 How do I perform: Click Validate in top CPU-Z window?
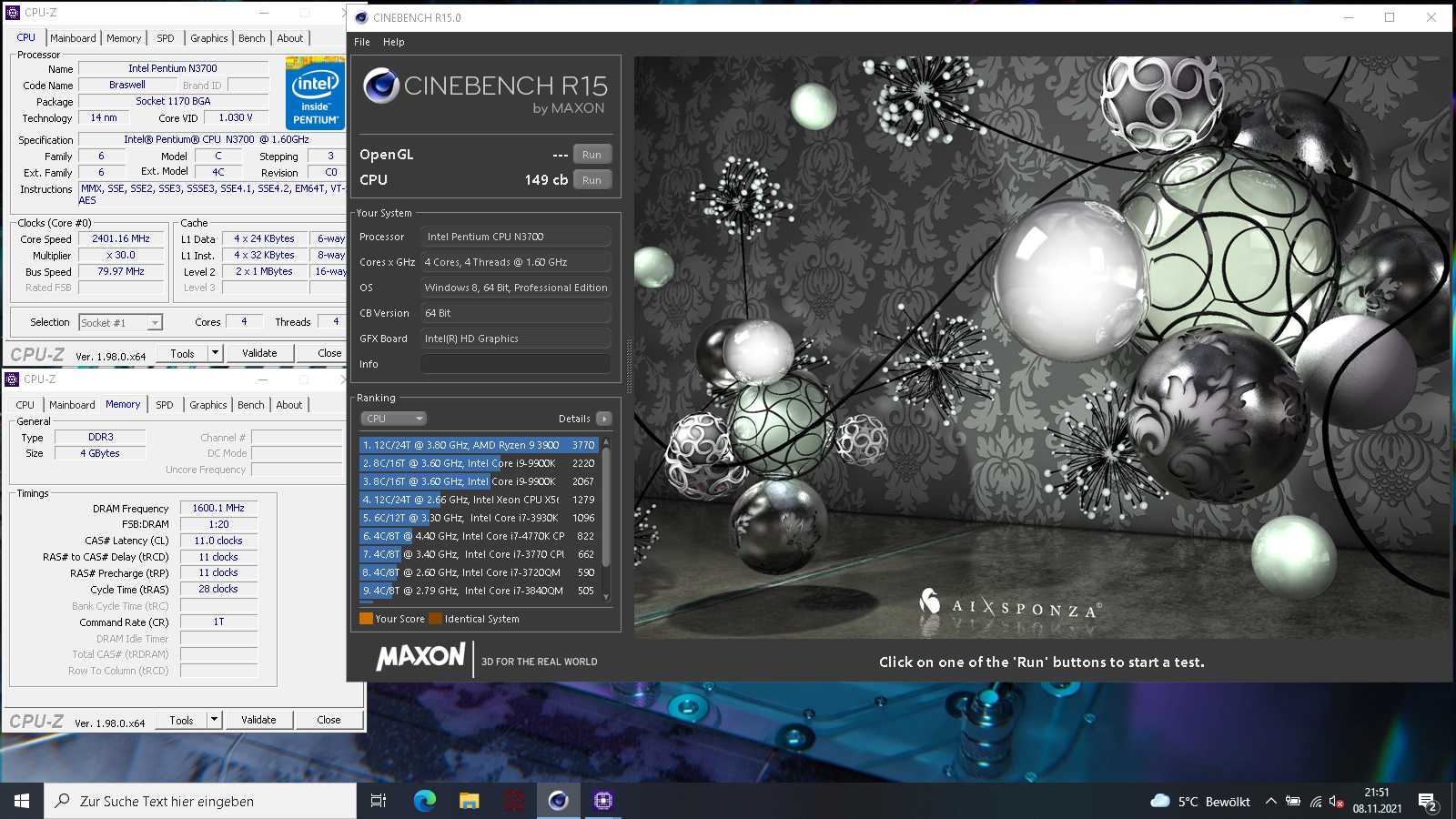[x=259, y=353]
